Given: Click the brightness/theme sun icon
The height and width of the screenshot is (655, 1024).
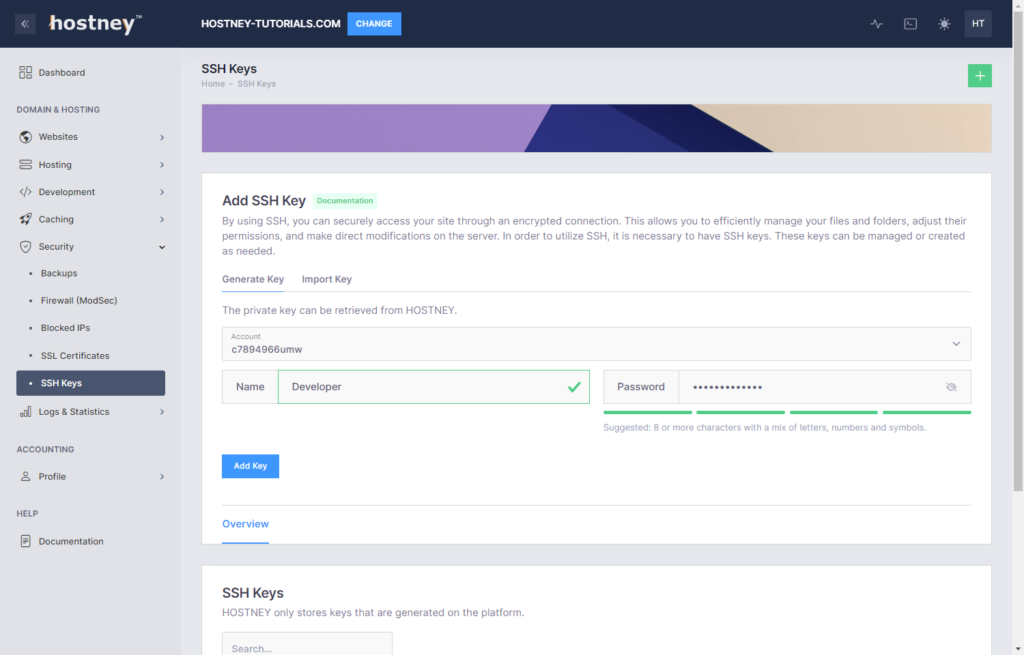Looking at the screenshot, I should point(944,23).
